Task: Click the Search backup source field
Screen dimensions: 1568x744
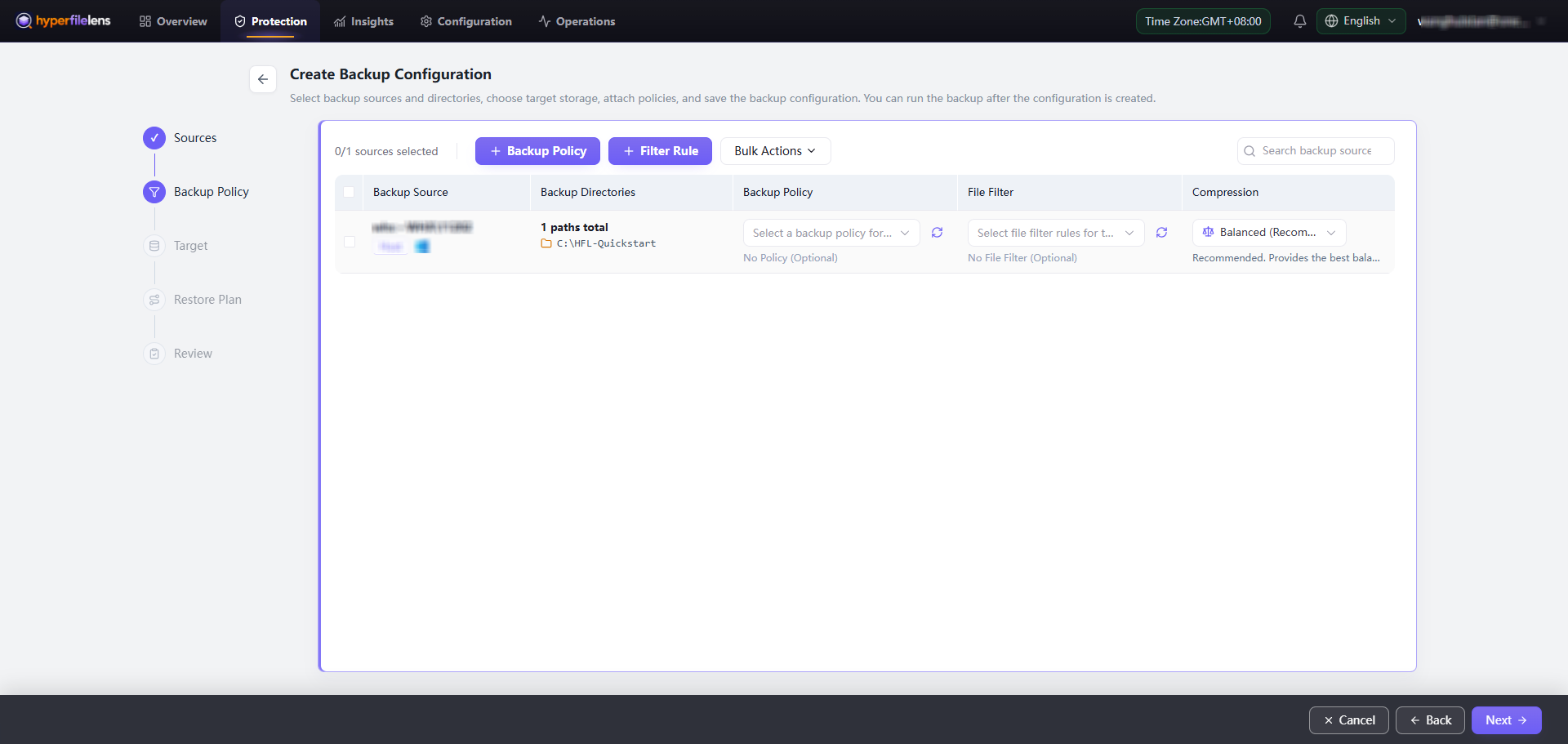Action: [x=1316, y=151]
